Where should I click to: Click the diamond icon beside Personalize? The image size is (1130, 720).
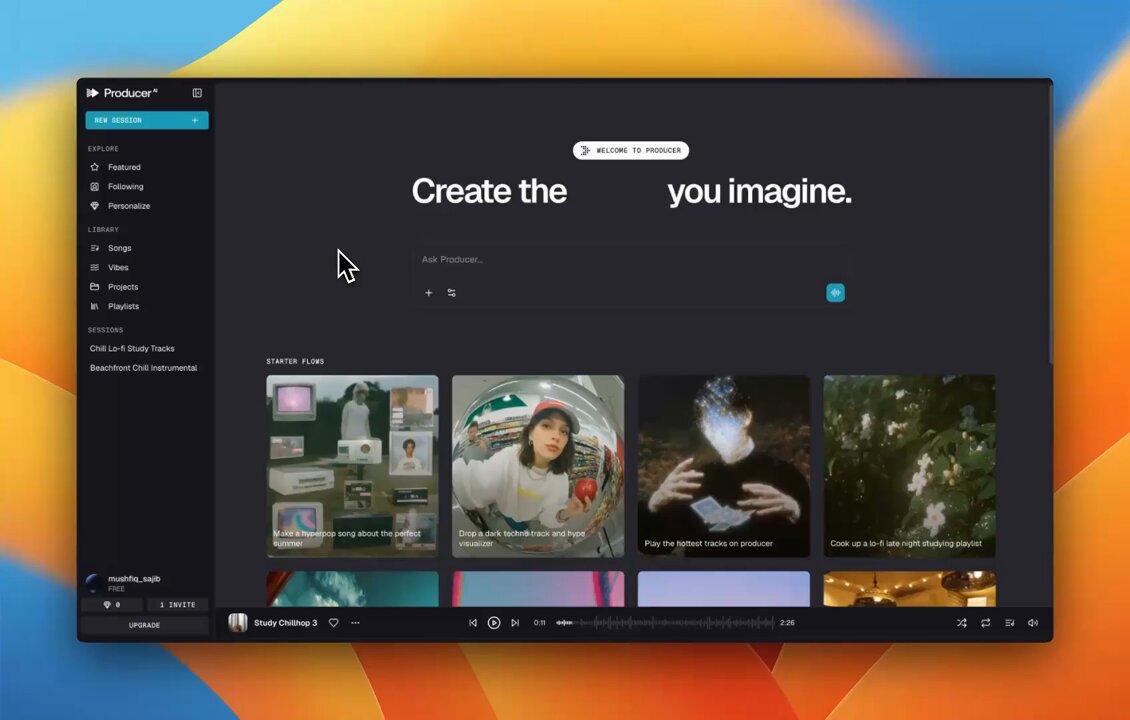point(94,206)
